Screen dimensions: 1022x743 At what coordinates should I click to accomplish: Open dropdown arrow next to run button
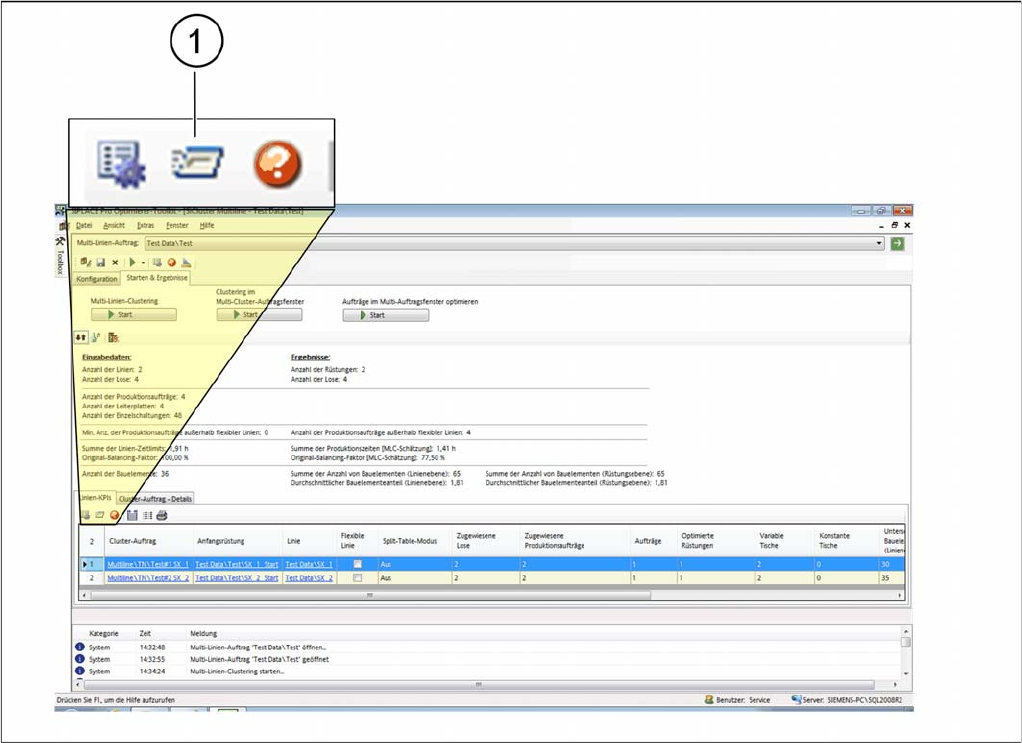(x=142, y=262)
